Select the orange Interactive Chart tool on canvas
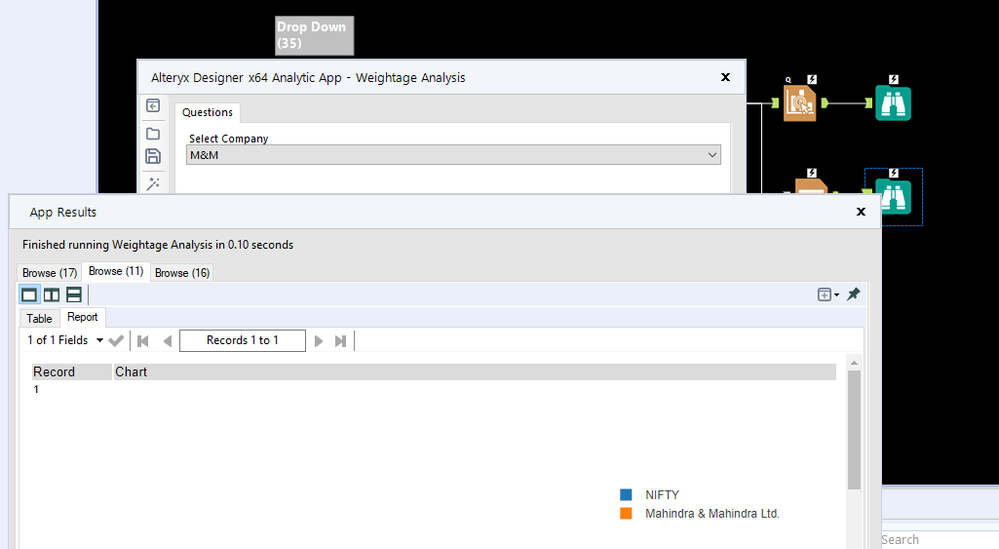The height and width of the screenshot is (549, 999). click(800, 103)
